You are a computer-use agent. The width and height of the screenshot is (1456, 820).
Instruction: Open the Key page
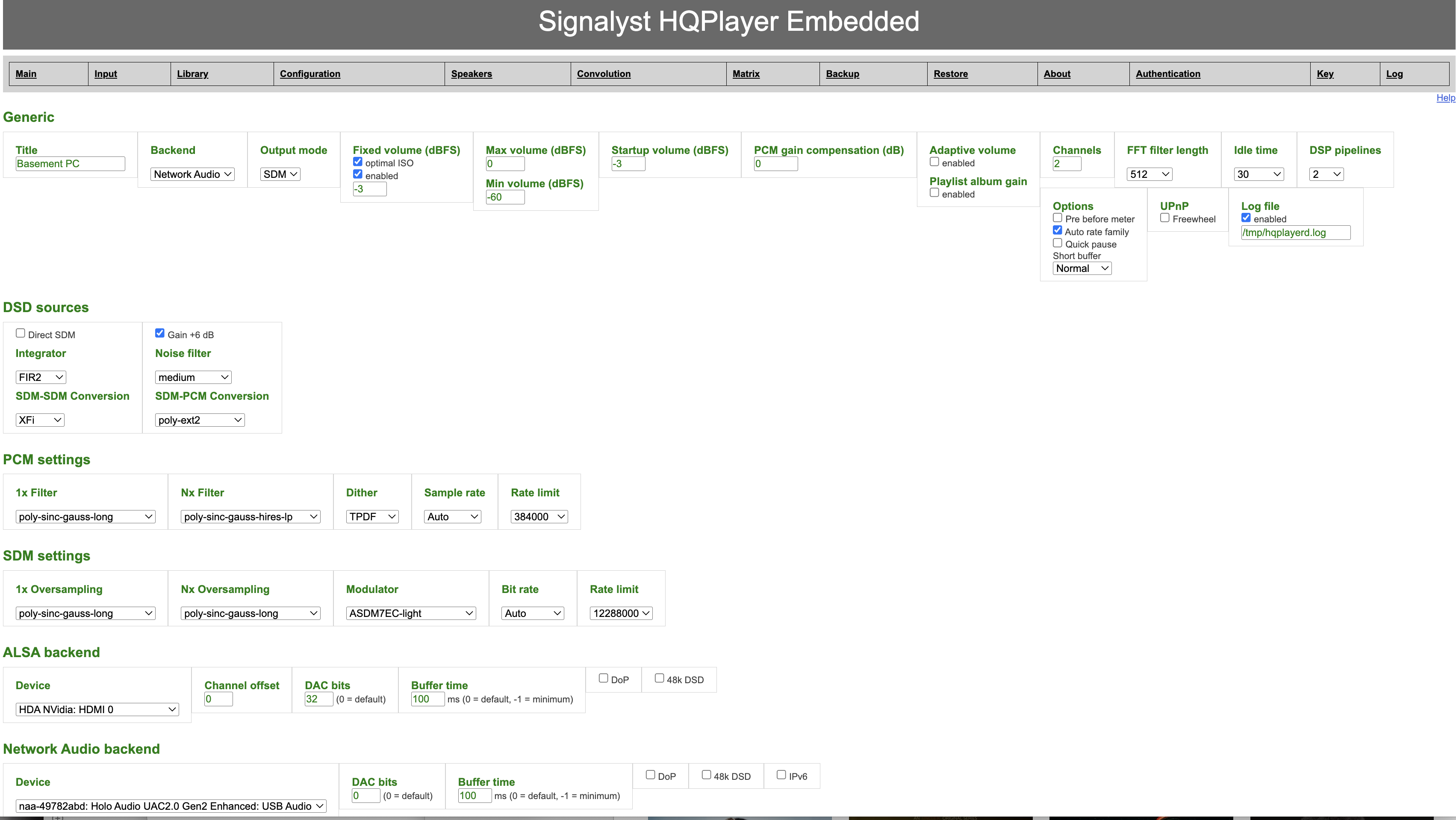coord(1325,74)
